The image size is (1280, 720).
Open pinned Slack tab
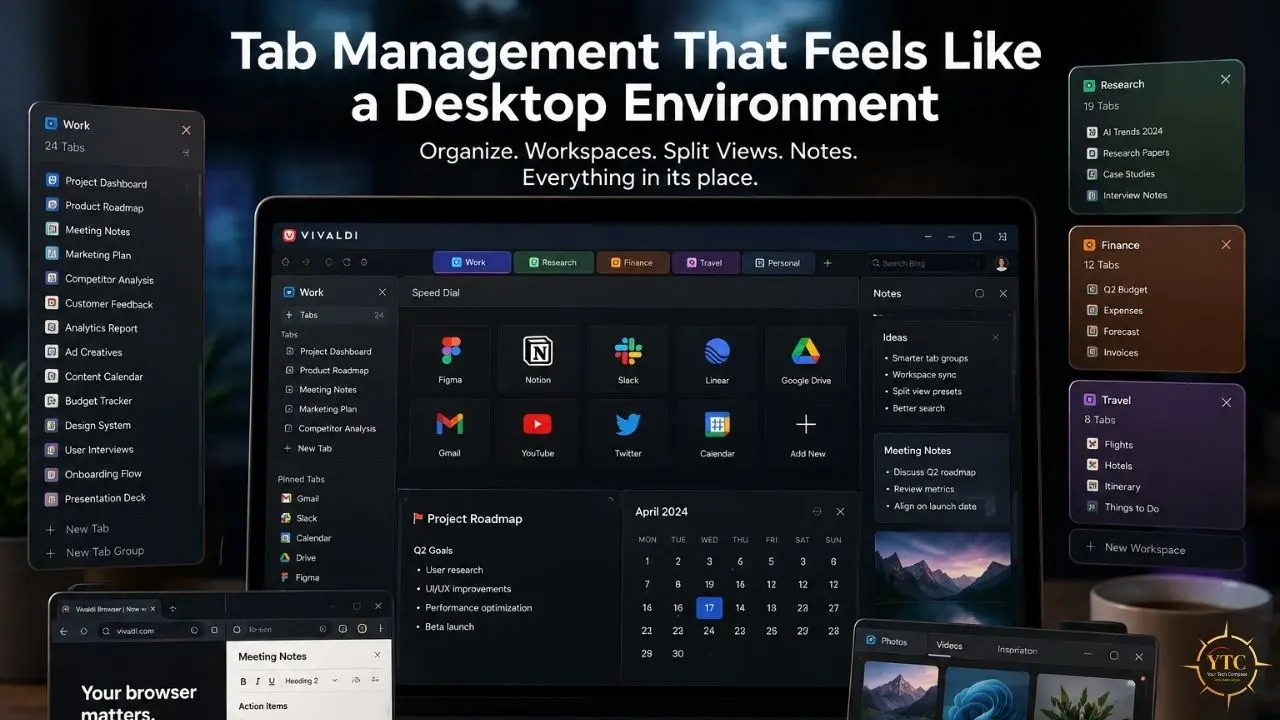(x=299, y=518)
